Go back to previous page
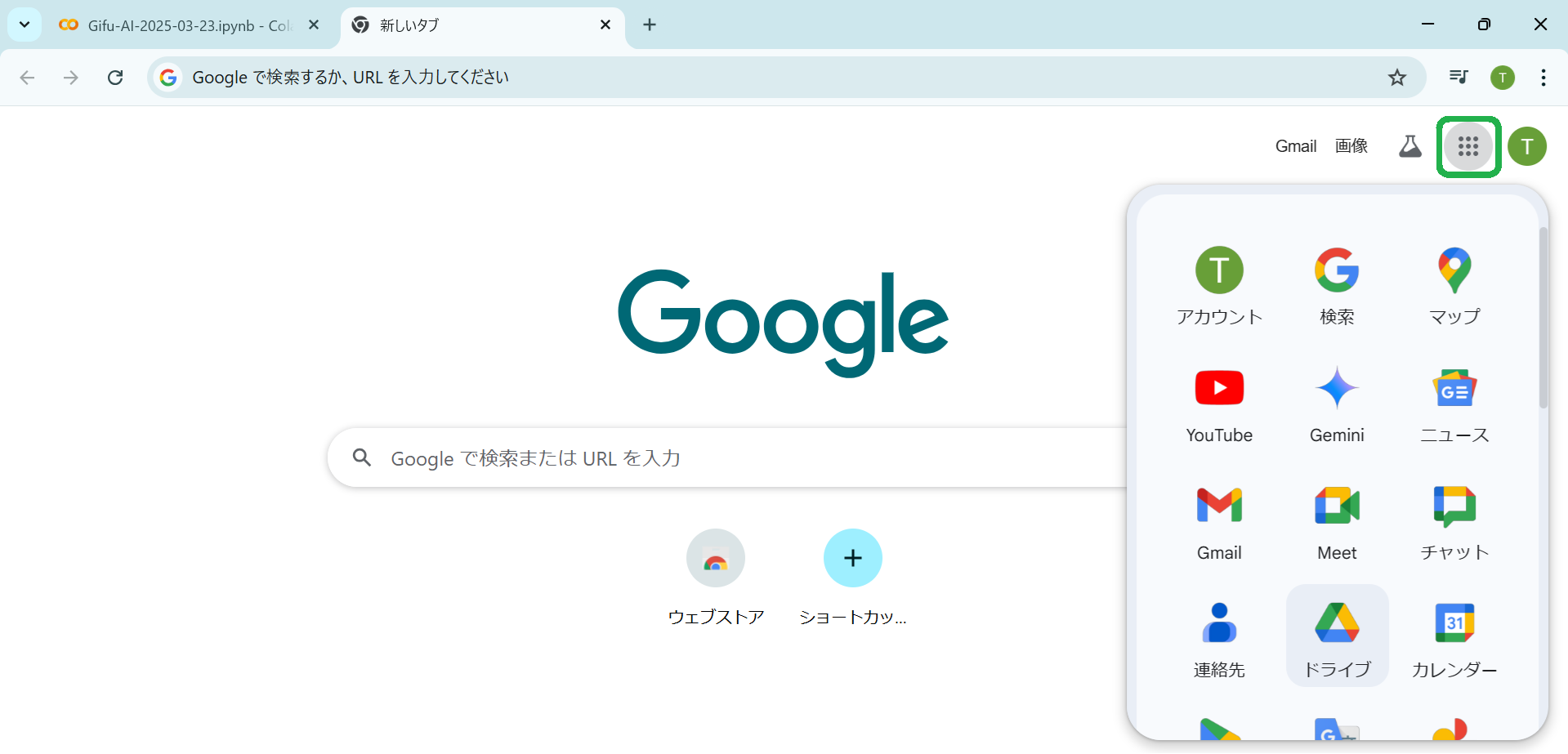 tap(27, 78)
